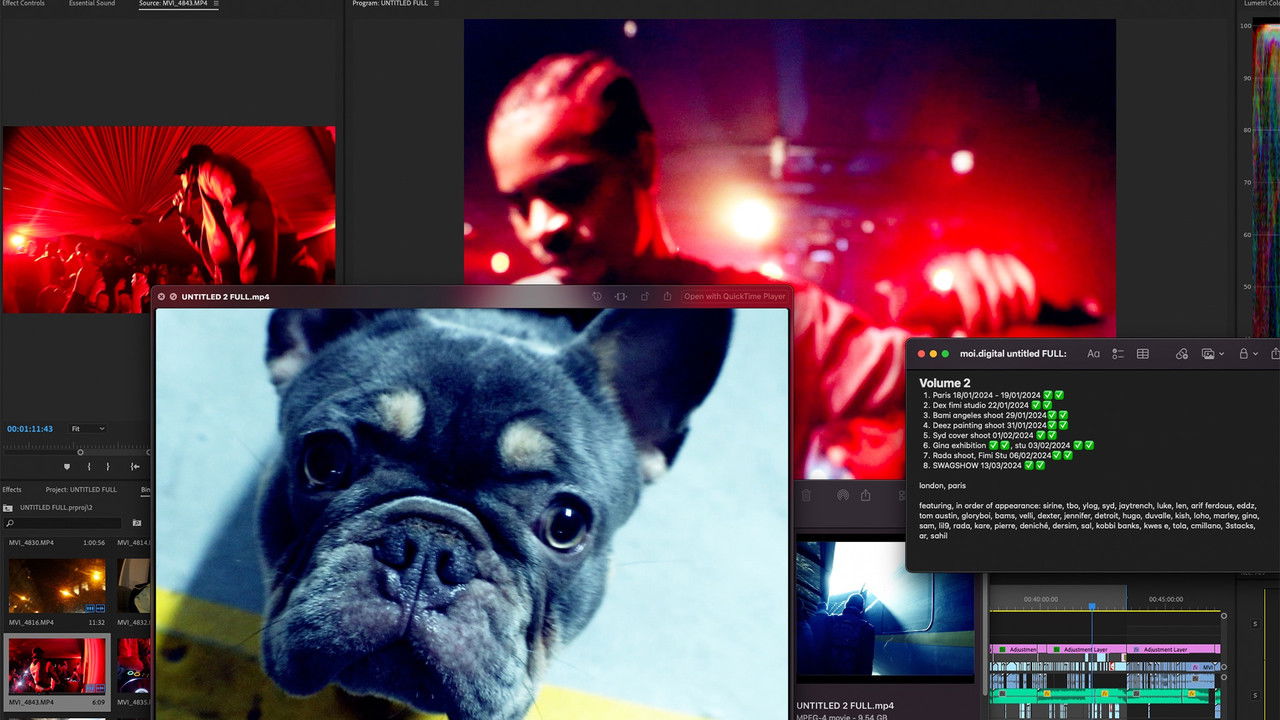Click the Quick Look share icon
This screenshot has height=720, width=1280.
[667, 297]
